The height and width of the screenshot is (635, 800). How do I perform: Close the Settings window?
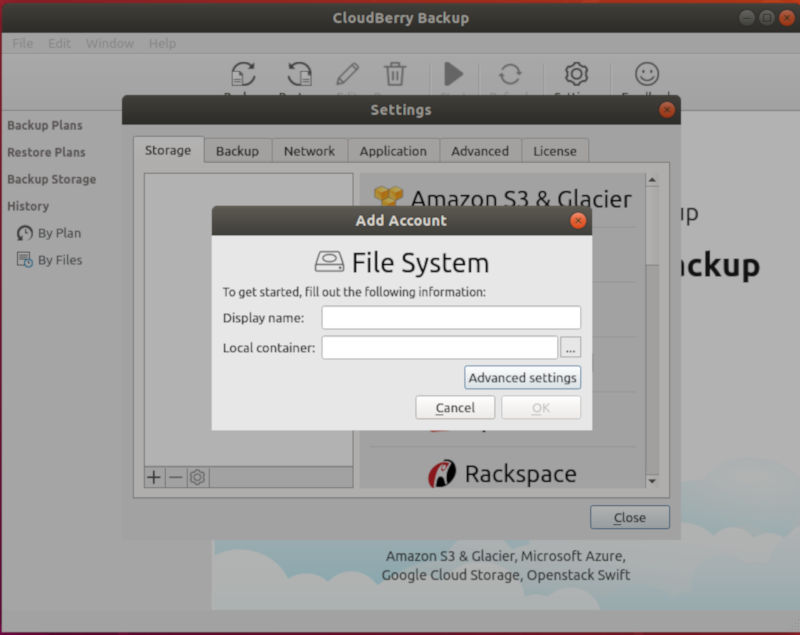pyautogui.click(x=629, y=517)
